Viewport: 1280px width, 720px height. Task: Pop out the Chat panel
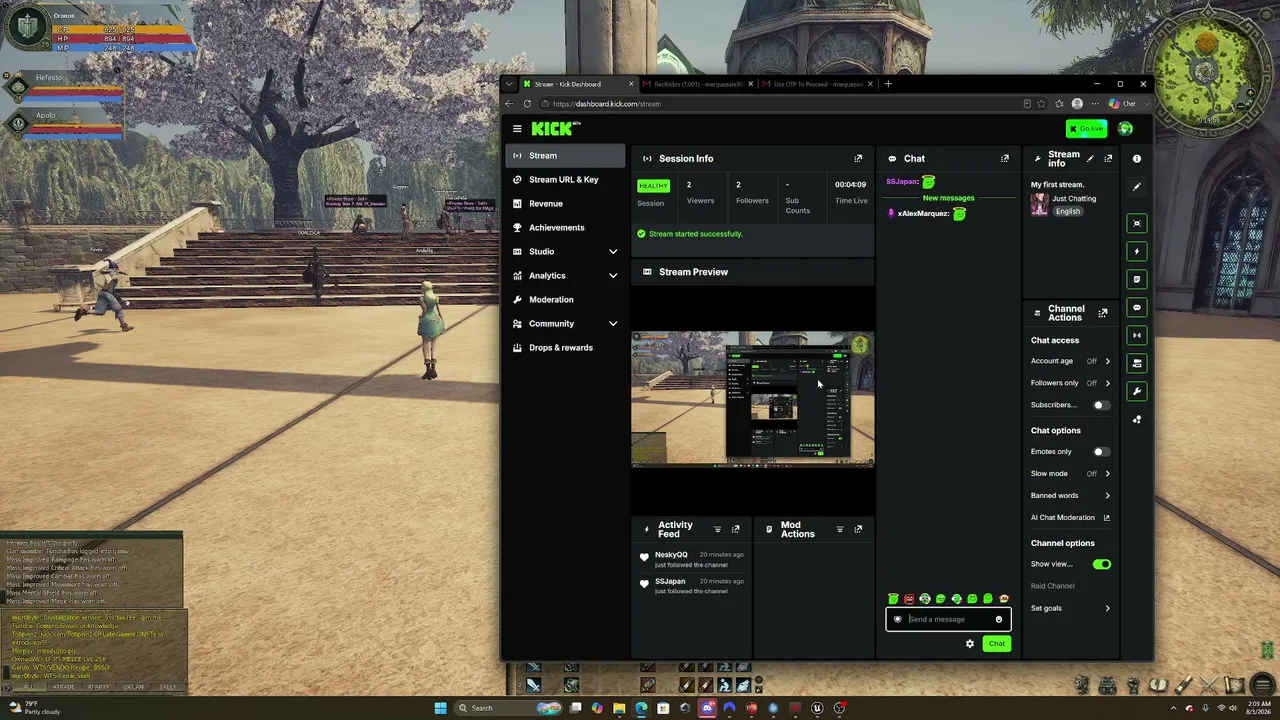[1005, 158]
